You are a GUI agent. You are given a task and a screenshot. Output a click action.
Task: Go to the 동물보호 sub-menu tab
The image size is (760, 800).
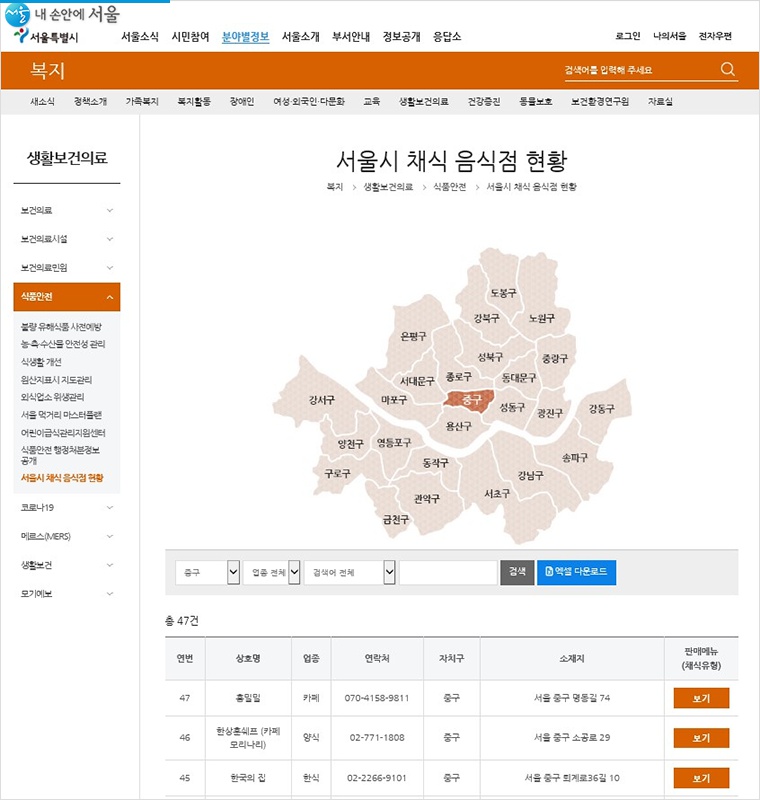pyautogui.click(x=536, y=102)
